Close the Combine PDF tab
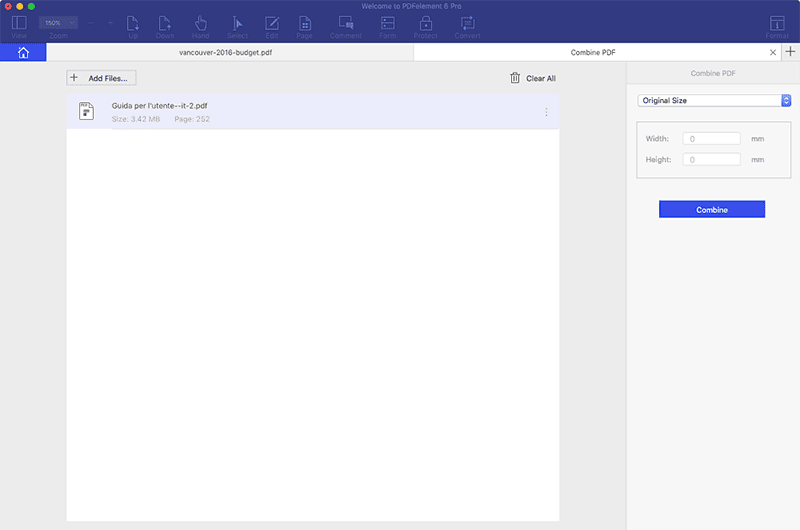Screen dimensions: 800x530 click(772, 53)
